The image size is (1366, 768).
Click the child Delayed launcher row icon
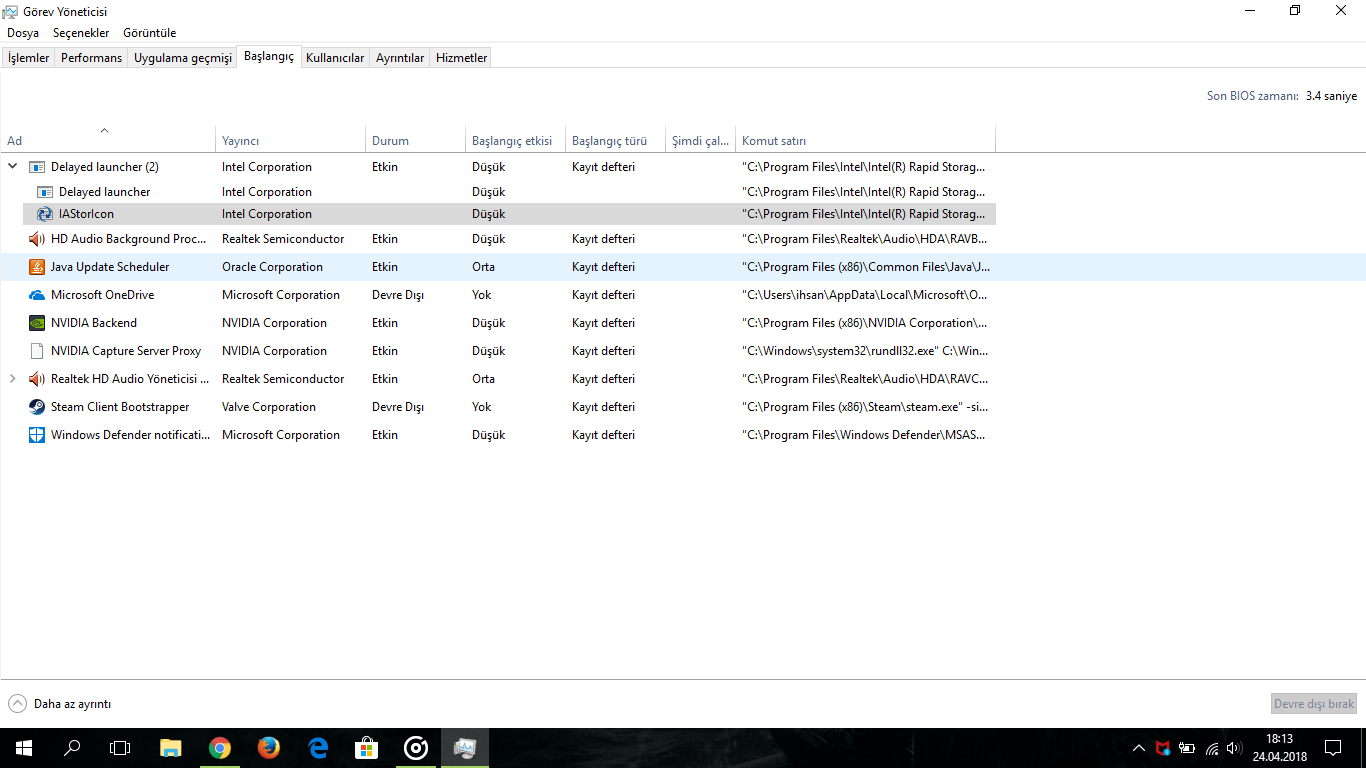point(45,192)
